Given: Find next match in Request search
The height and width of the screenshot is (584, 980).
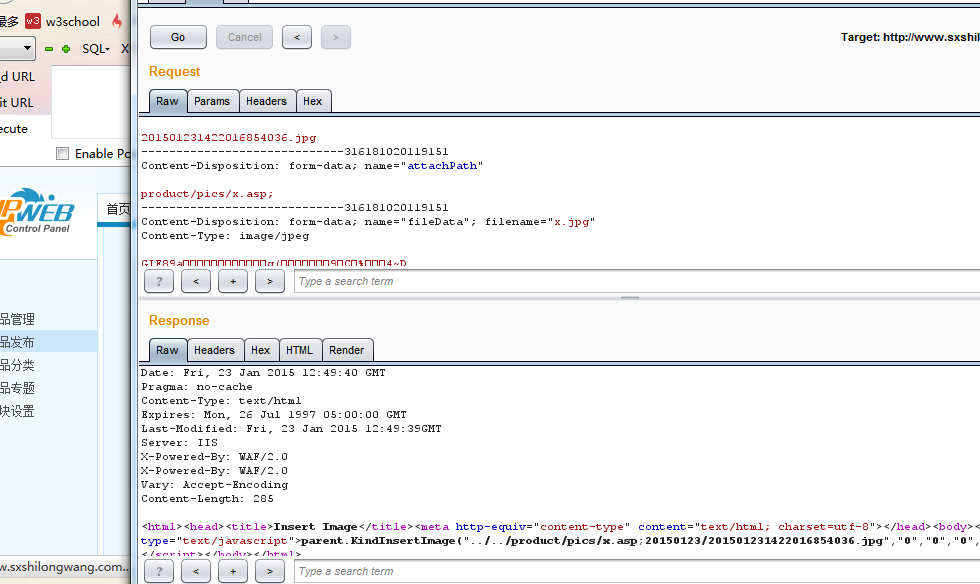Looking at the screenshot, I should click(270, 281).
